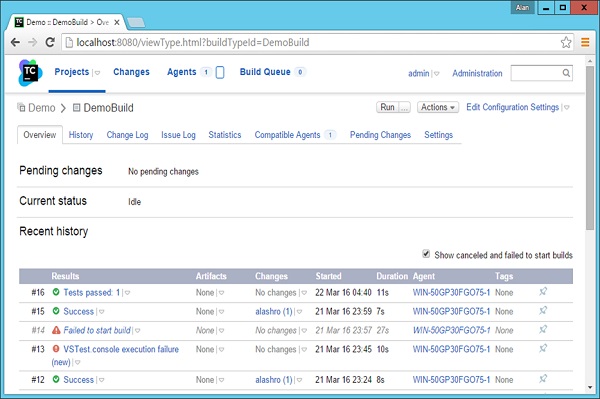Switch to the Change Log tab
Image resolution: width=600 pixels, height=399 pixels.
pos(127,135)
